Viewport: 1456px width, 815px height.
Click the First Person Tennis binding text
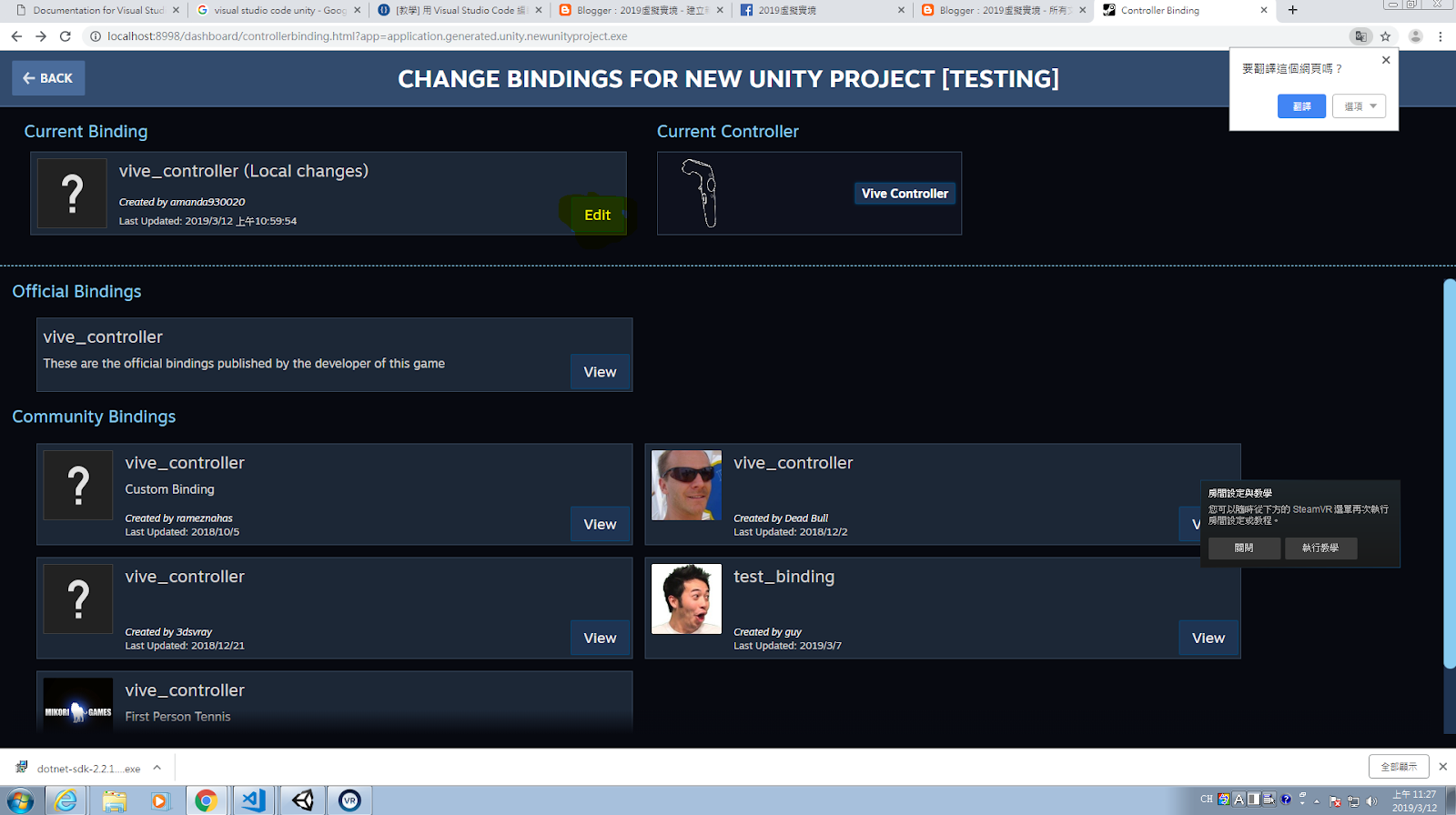tap(177, 717)
